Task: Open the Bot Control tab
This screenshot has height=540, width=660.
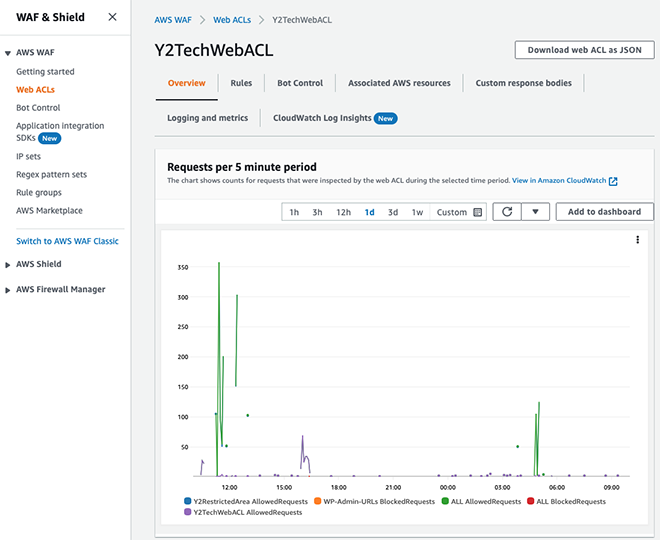Action: tap(300, 83)
